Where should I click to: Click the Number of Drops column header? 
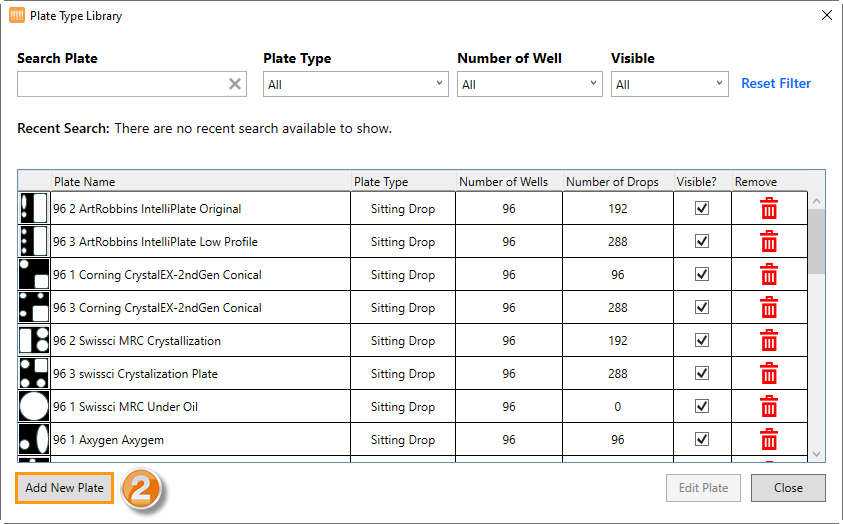(x=612, y=182)
